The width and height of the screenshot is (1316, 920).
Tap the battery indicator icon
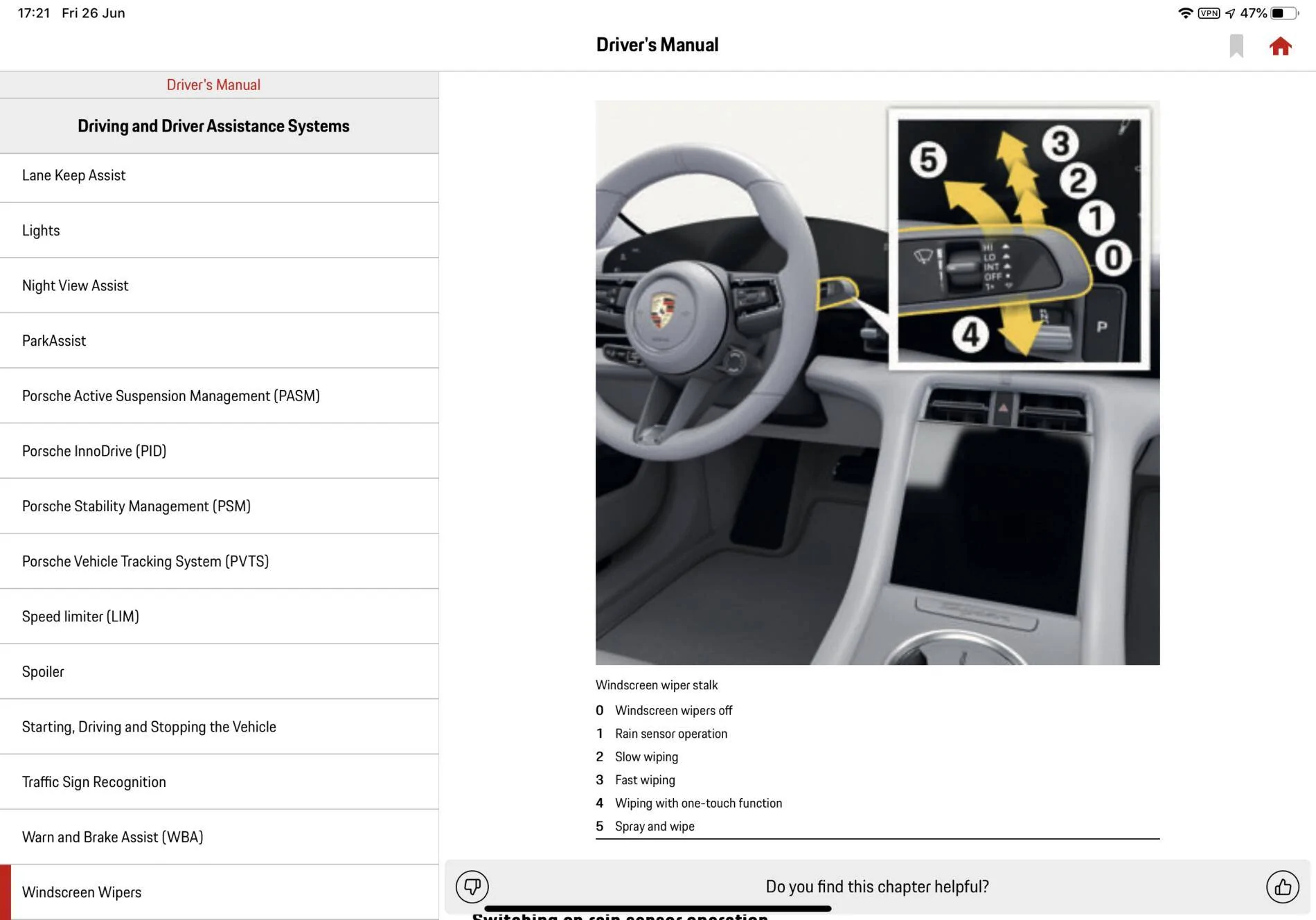1285,13
